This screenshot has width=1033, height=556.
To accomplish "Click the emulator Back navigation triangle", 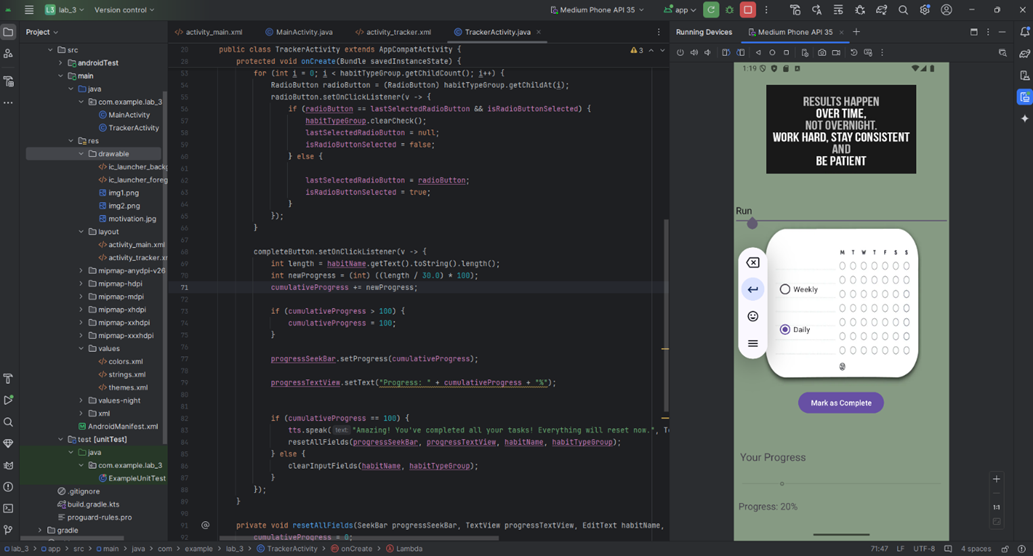I will click(x=758, y=53).
